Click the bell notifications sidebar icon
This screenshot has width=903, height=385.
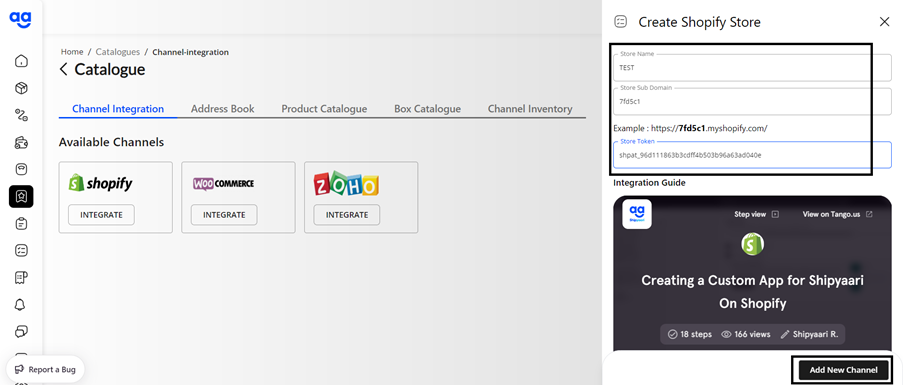(21, 304)
